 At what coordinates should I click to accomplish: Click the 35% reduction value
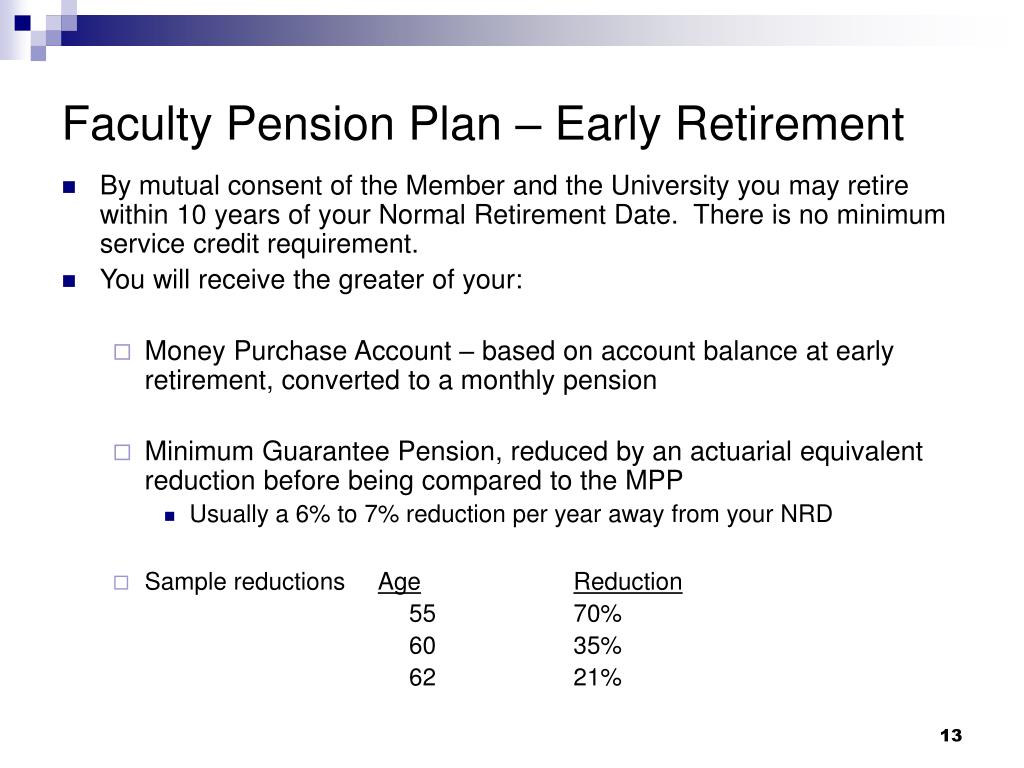tap(597, 646)
